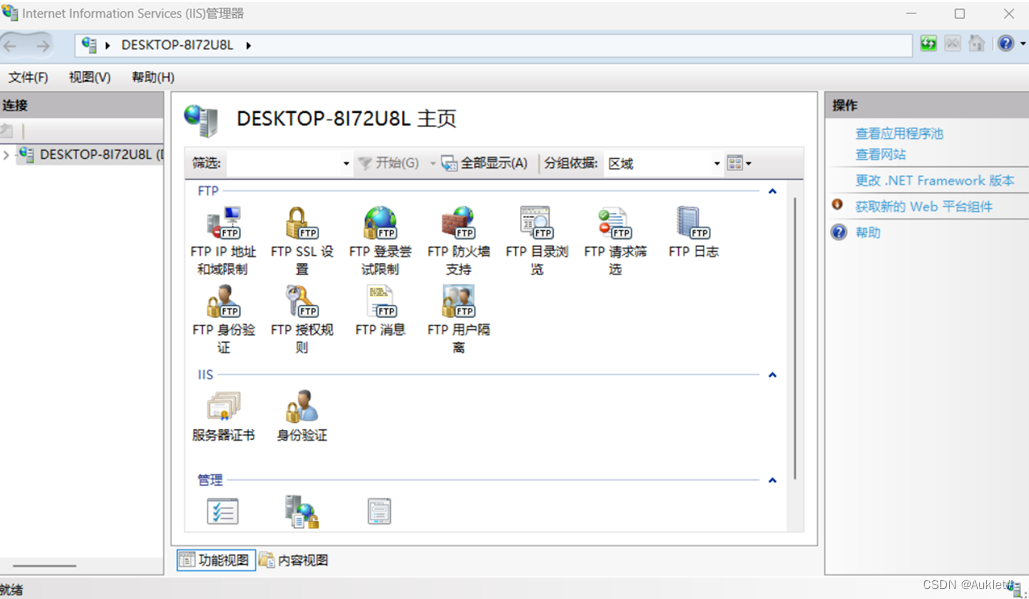
Task: Open FTP 防火墙支持 feature
Action: tap(458, 241)
